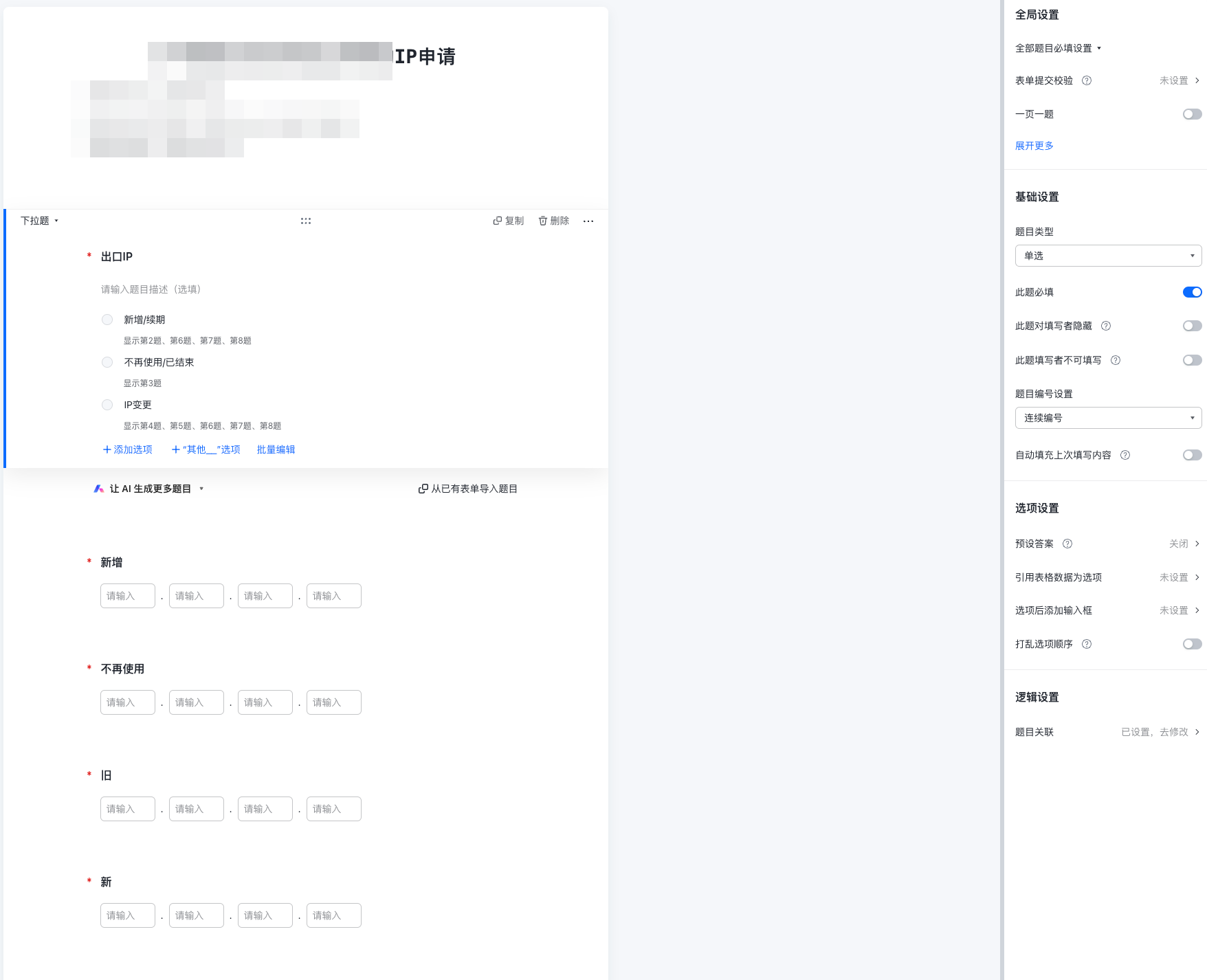Click the 展开更多 link

pos(1034,146)
